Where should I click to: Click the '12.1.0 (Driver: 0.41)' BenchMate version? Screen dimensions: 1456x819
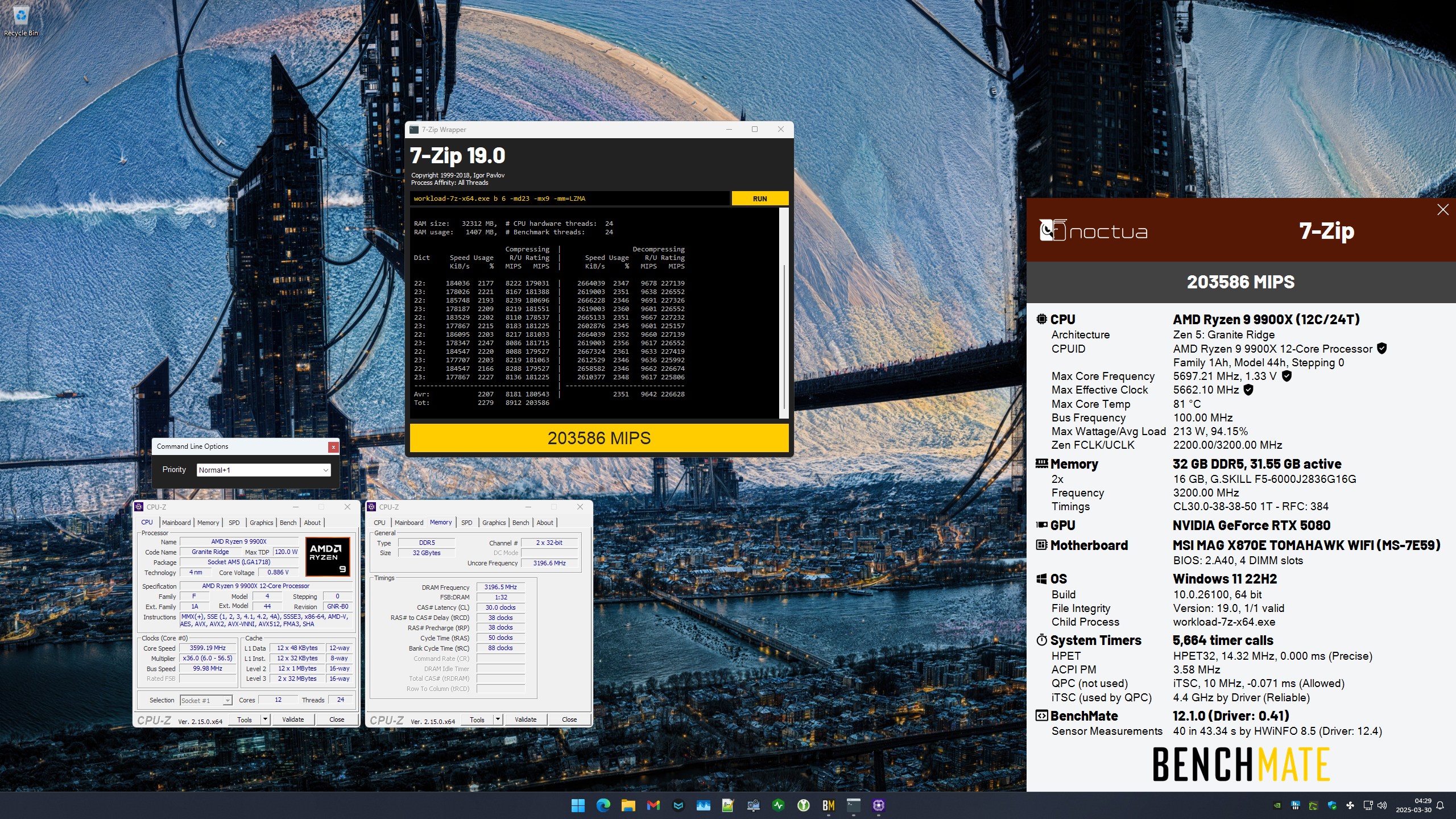click(x=1231, y=716)
